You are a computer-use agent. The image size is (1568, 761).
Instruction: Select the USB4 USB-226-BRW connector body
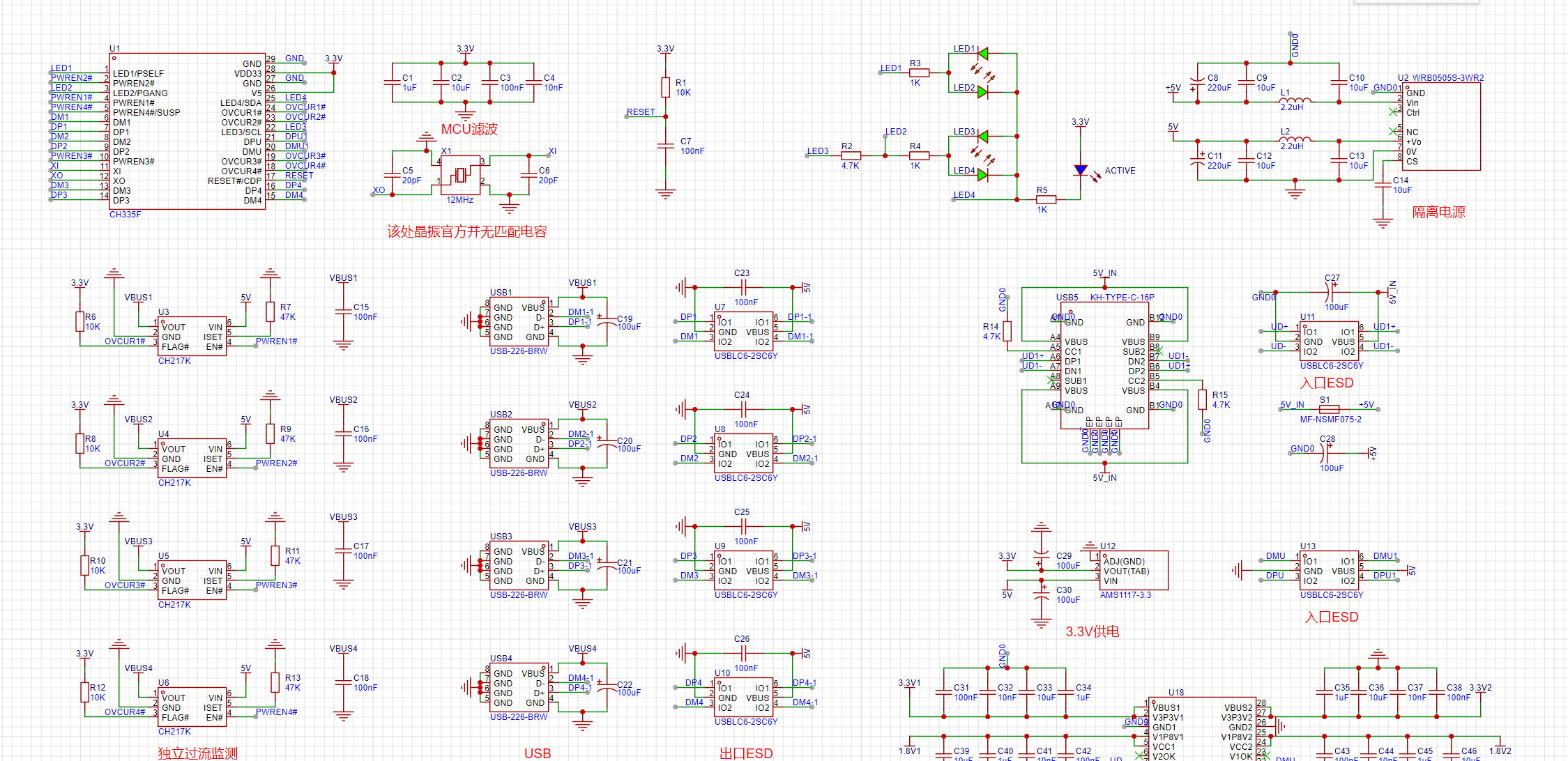[519, 688]
